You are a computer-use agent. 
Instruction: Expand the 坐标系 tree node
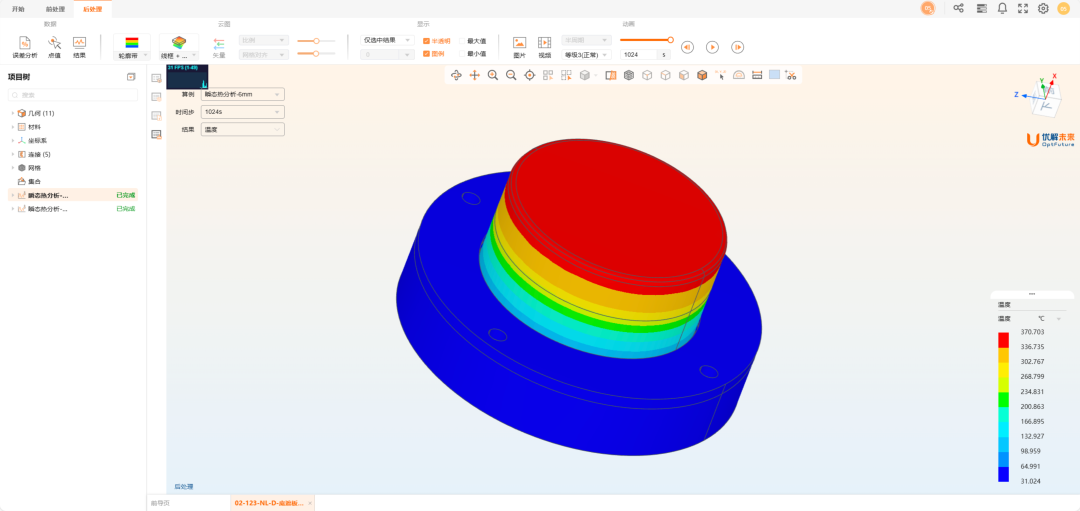click(12, 140)
